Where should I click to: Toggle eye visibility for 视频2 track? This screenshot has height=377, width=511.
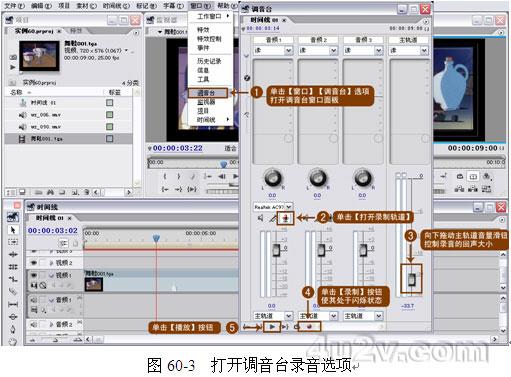coord(34,263)
